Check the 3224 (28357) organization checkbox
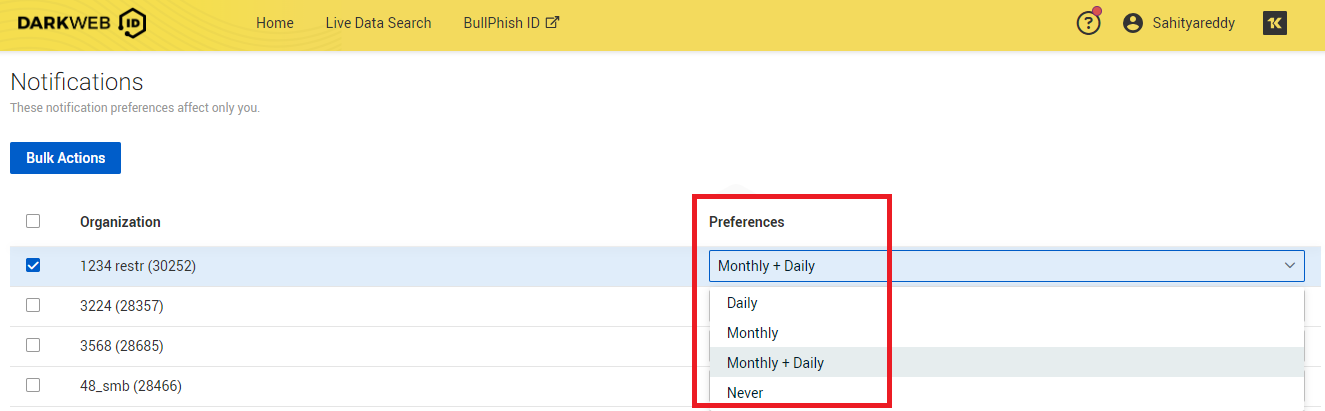Screen dimensions: 1325x411 pos(33,305)
